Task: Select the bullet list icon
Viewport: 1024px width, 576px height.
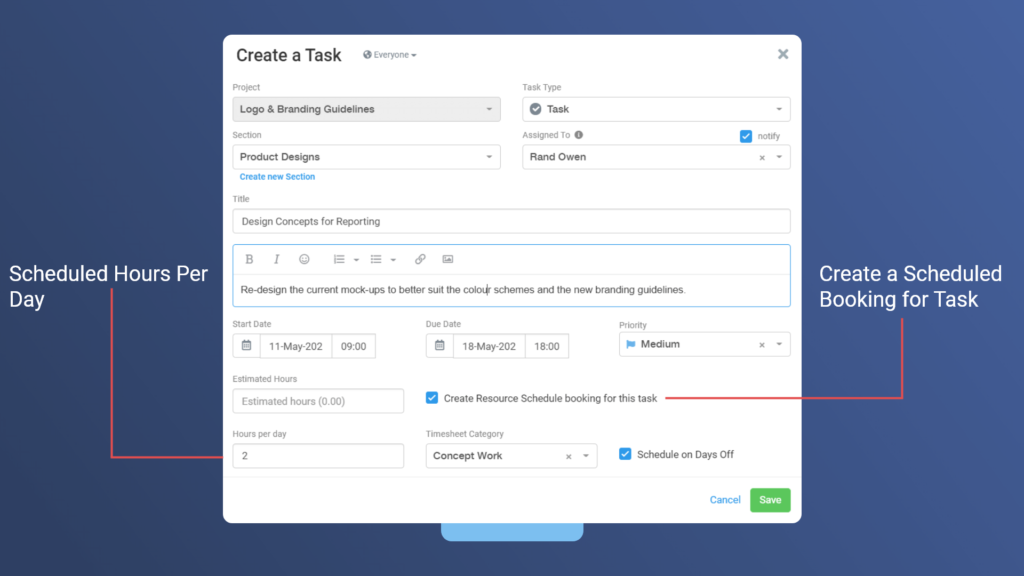Action: tap(376, 259)
